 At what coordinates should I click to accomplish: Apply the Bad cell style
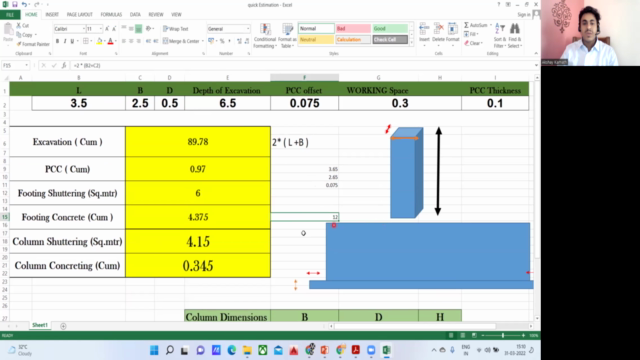[353, 29]
